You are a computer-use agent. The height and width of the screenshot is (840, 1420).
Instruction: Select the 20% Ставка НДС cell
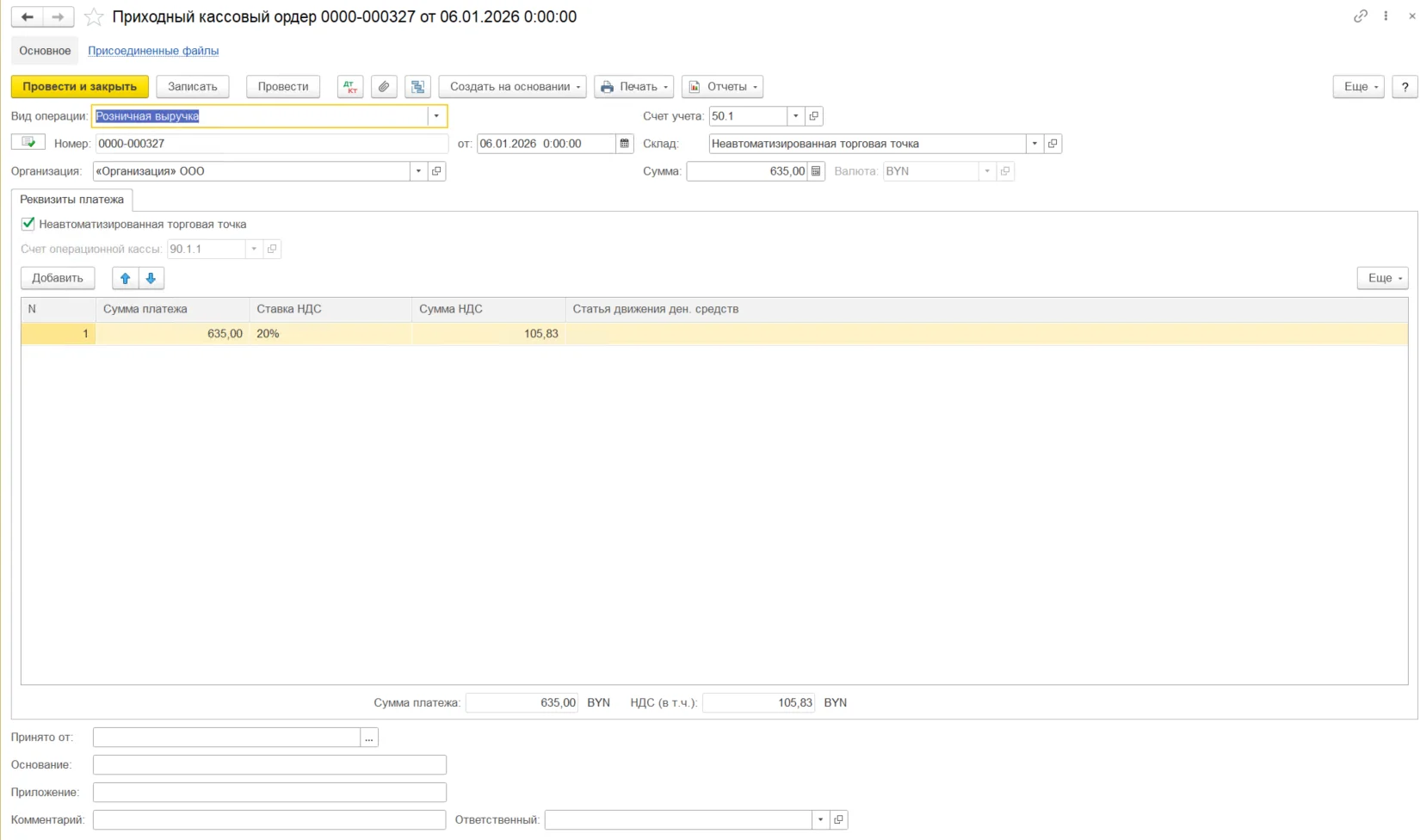pyautogui.click(x=330, y=334)
